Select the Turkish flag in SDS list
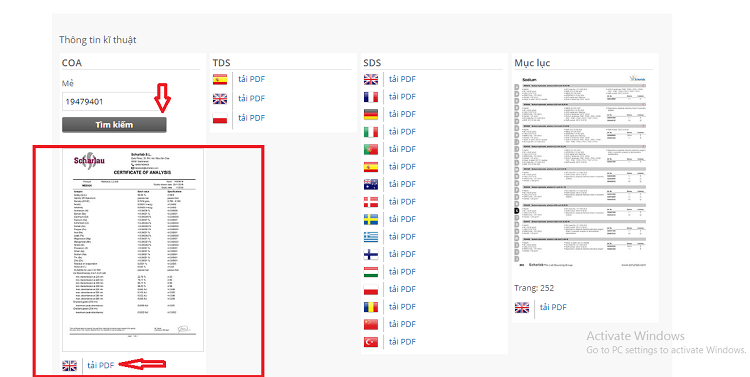Viewport: 750px width, 377px height. pos(371,342)
